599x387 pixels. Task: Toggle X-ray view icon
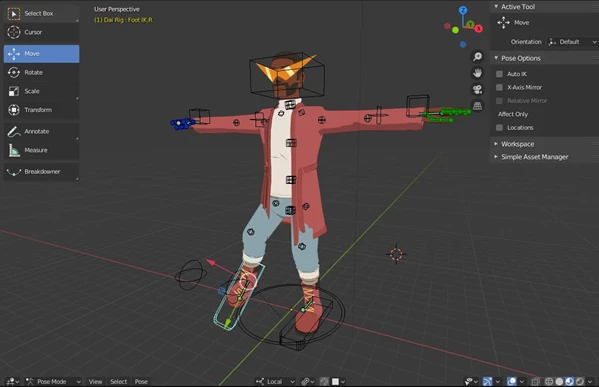tap(536, 381)
